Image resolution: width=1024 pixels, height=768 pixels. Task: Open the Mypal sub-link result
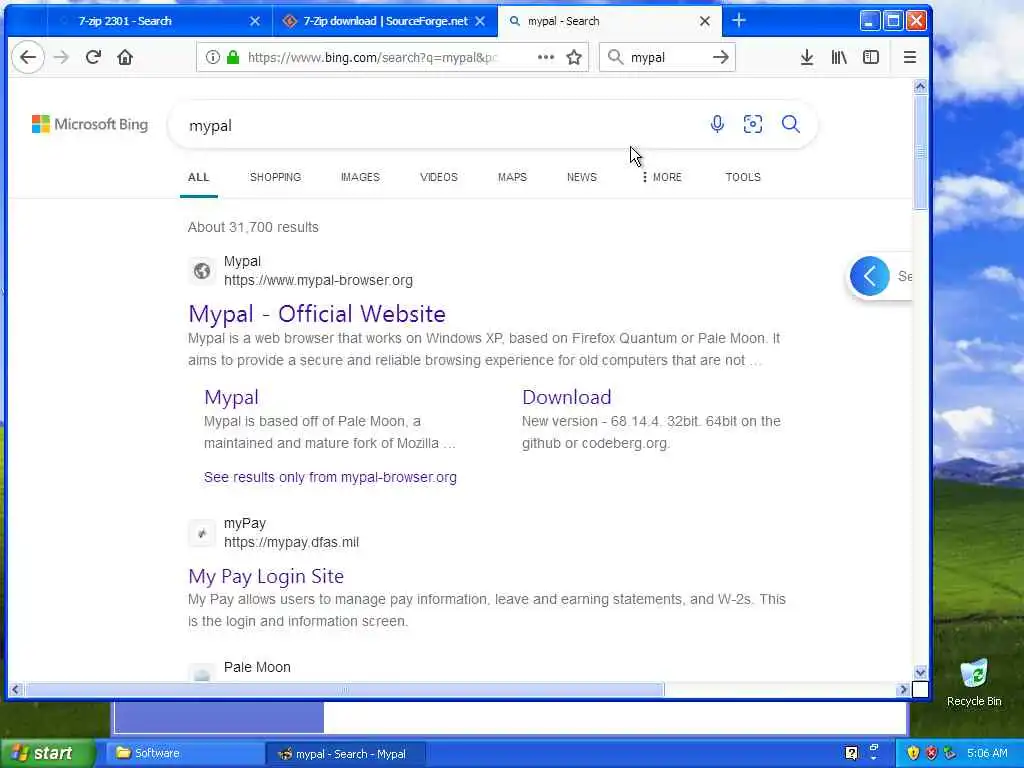coord(231,397)
